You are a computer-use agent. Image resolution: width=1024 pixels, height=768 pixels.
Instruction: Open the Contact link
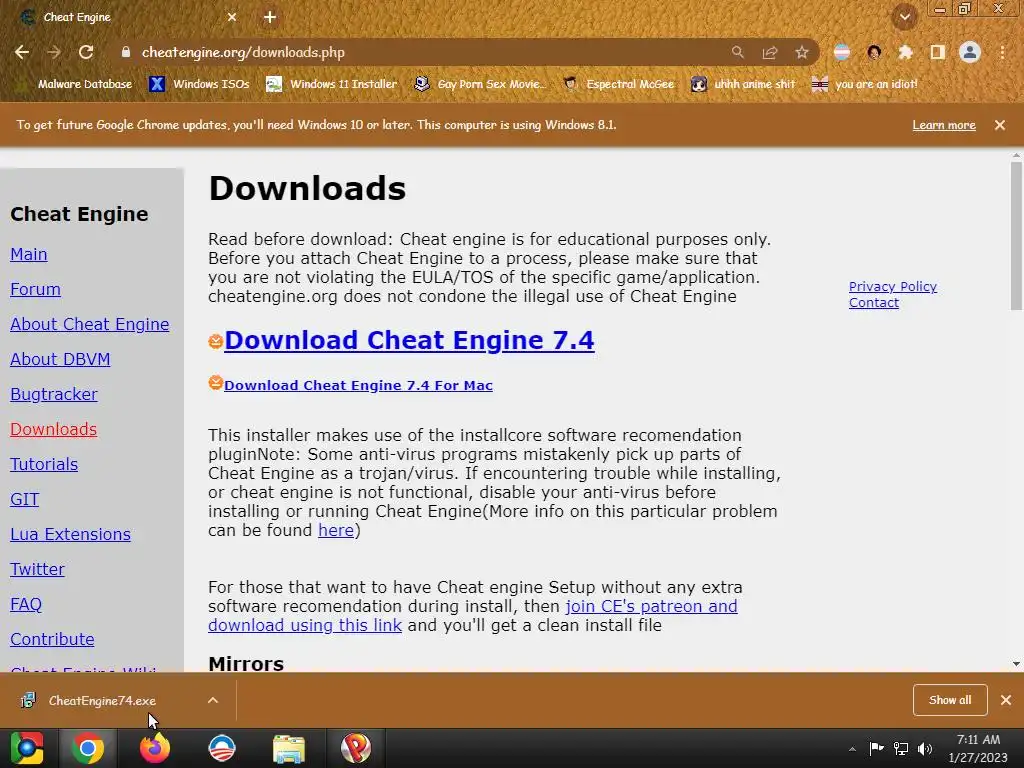pos(874,302)
